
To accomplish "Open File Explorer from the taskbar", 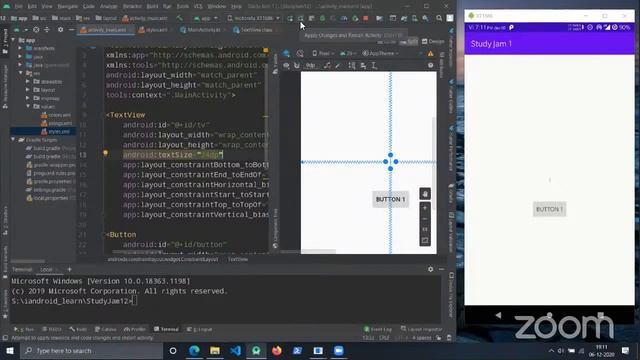I will [215, 351].
